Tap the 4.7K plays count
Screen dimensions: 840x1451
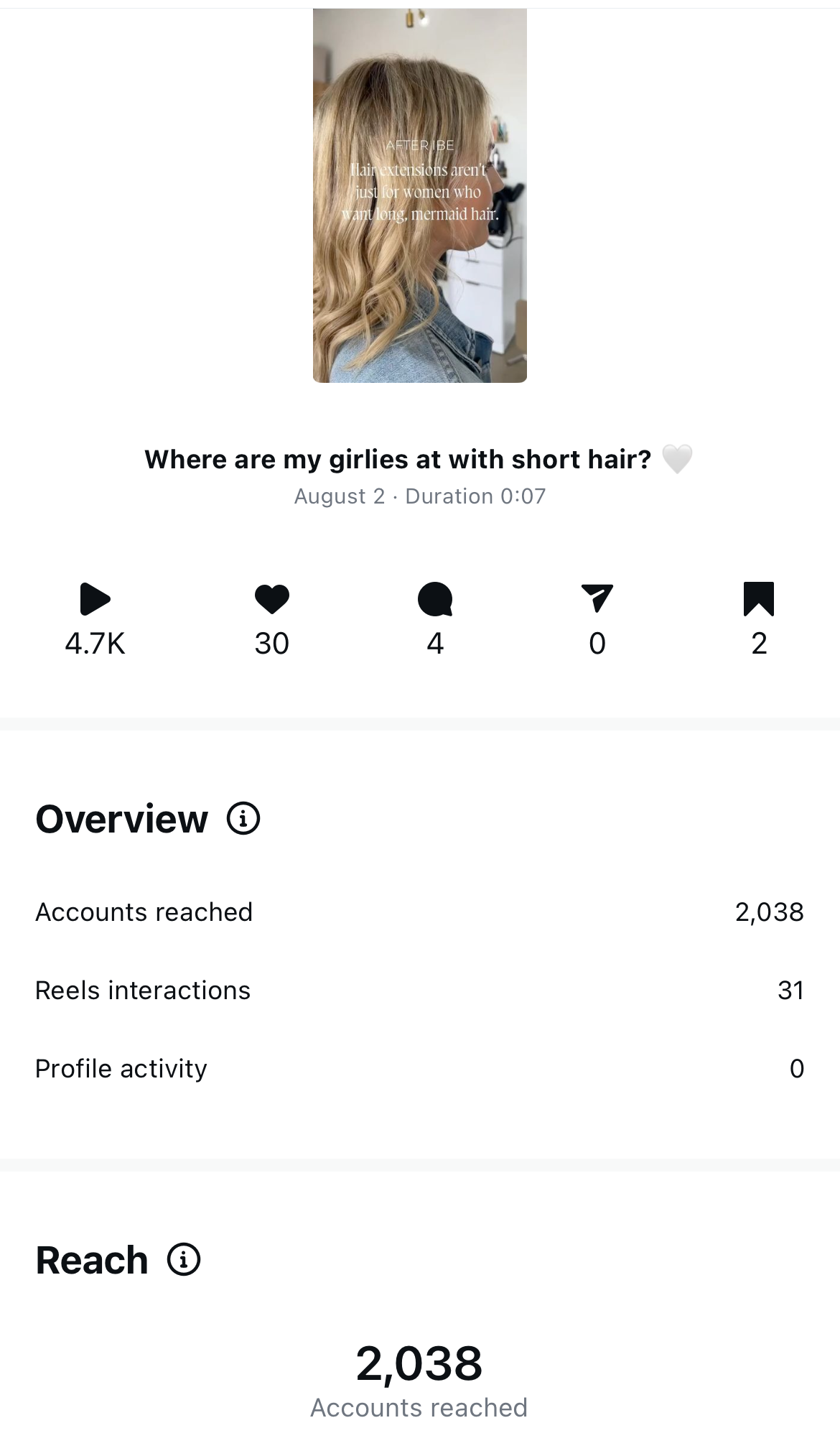[95, 644]
